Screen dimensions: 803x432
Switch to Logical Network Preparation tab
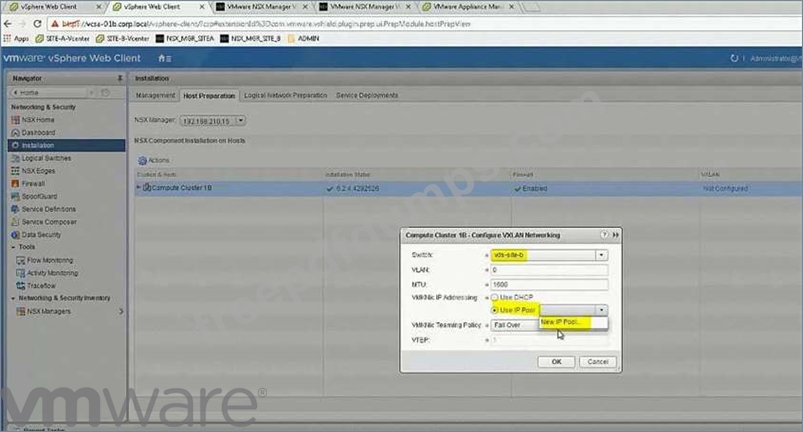[x=285, y=96]
